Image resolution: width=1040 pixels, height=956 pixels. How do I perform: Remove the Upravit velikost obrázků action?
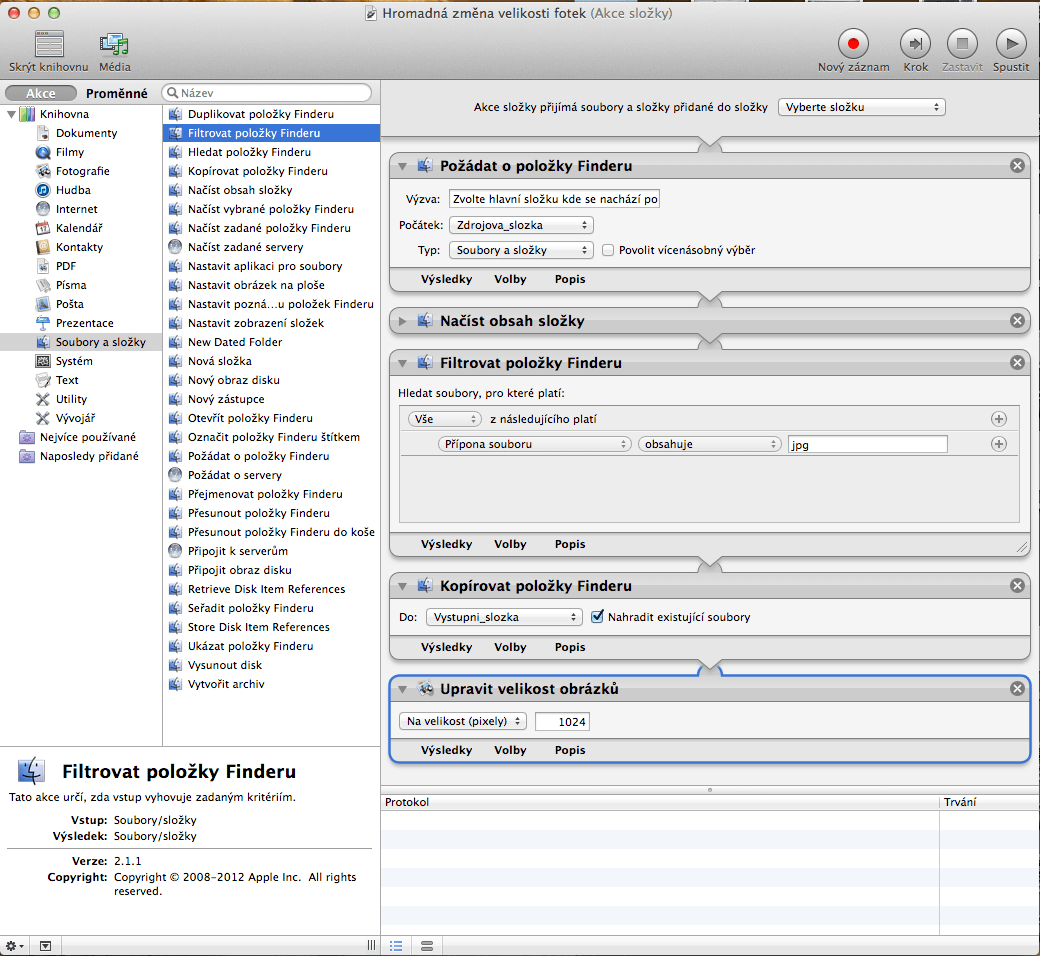point(1017,688)
